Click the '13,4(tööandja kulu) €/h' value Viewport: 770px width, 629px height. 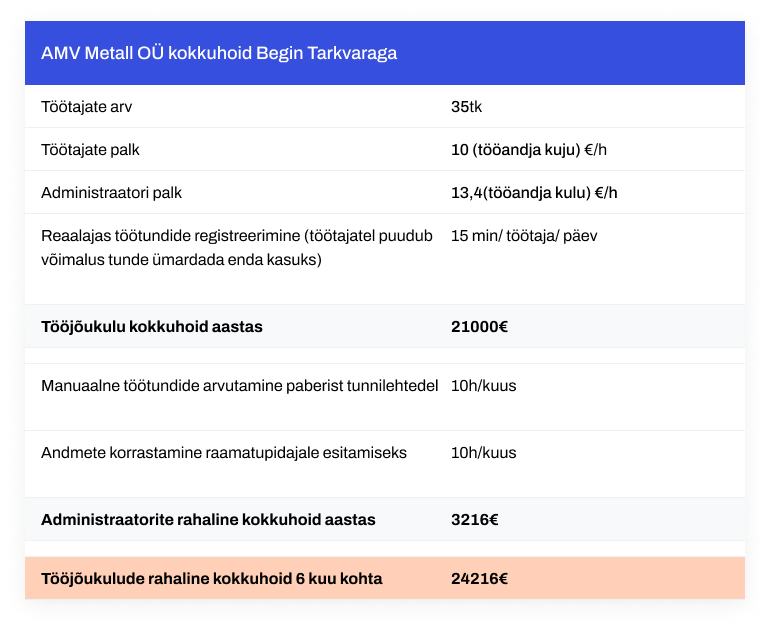tap(534, 192)
